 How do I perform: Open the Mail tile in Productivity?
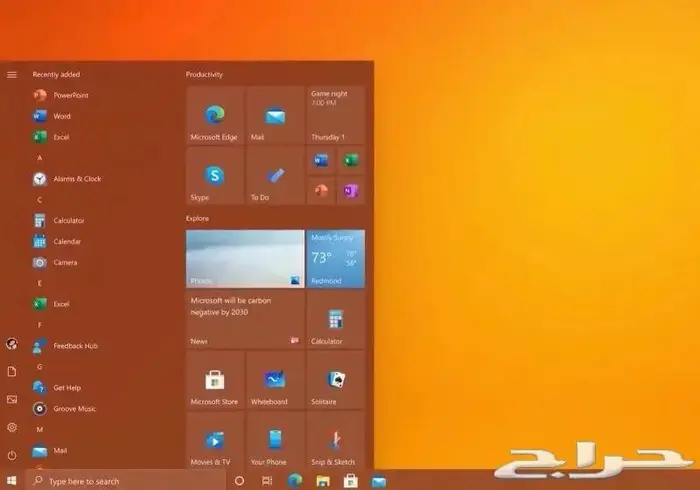275,115
